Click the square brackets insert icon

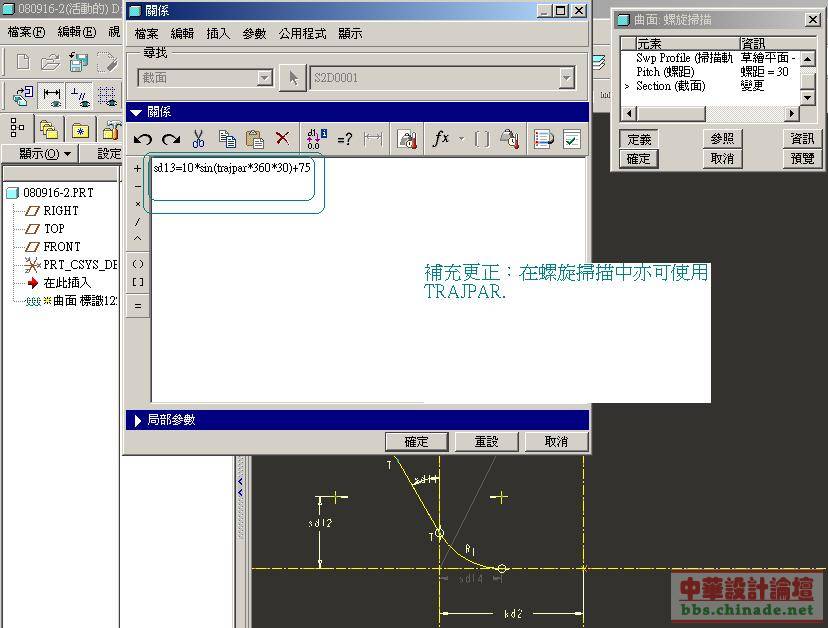point(482,139)
